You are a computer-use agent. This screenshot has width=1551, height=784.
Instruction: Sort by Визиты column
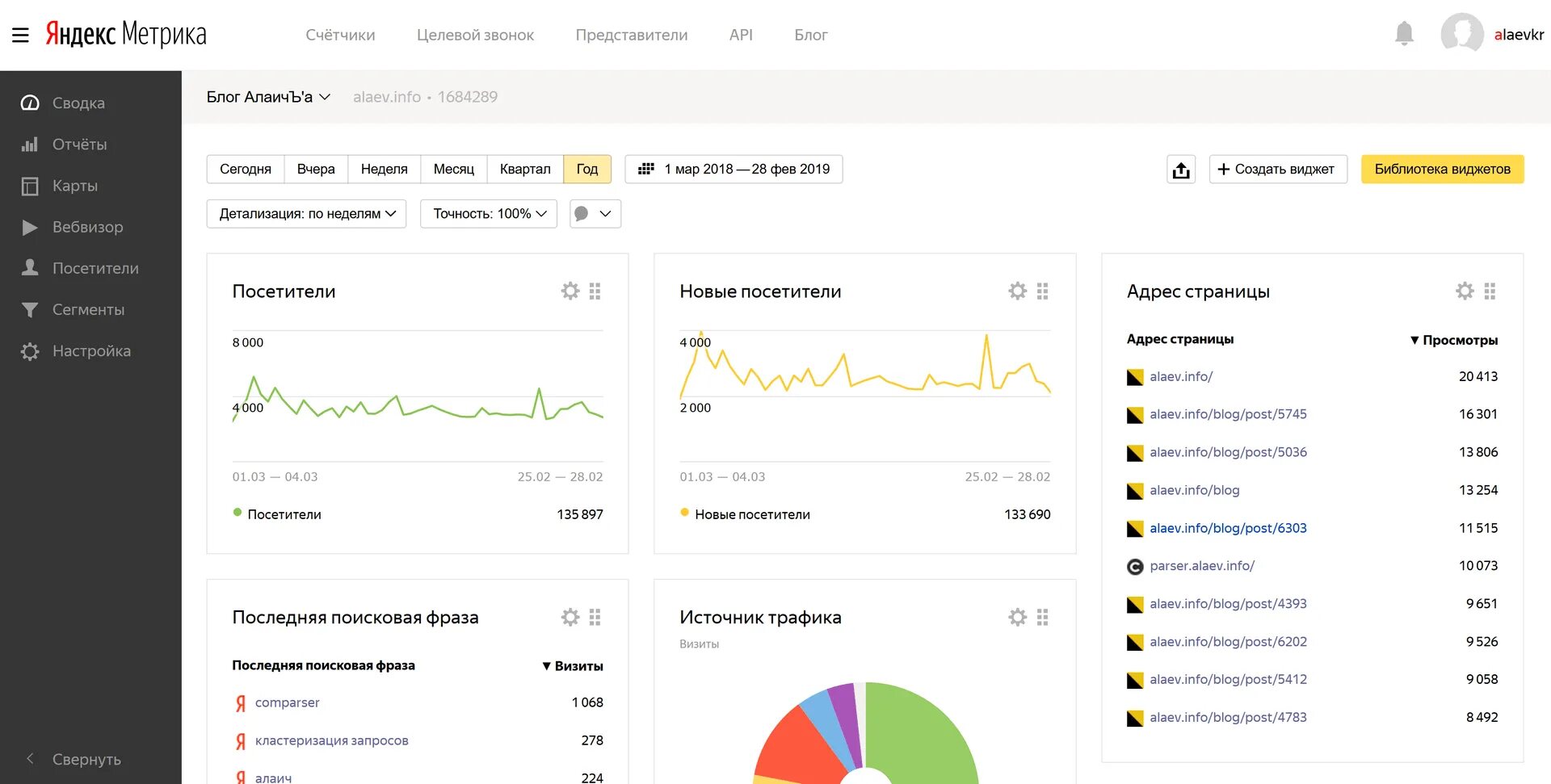tap(573, 666)
